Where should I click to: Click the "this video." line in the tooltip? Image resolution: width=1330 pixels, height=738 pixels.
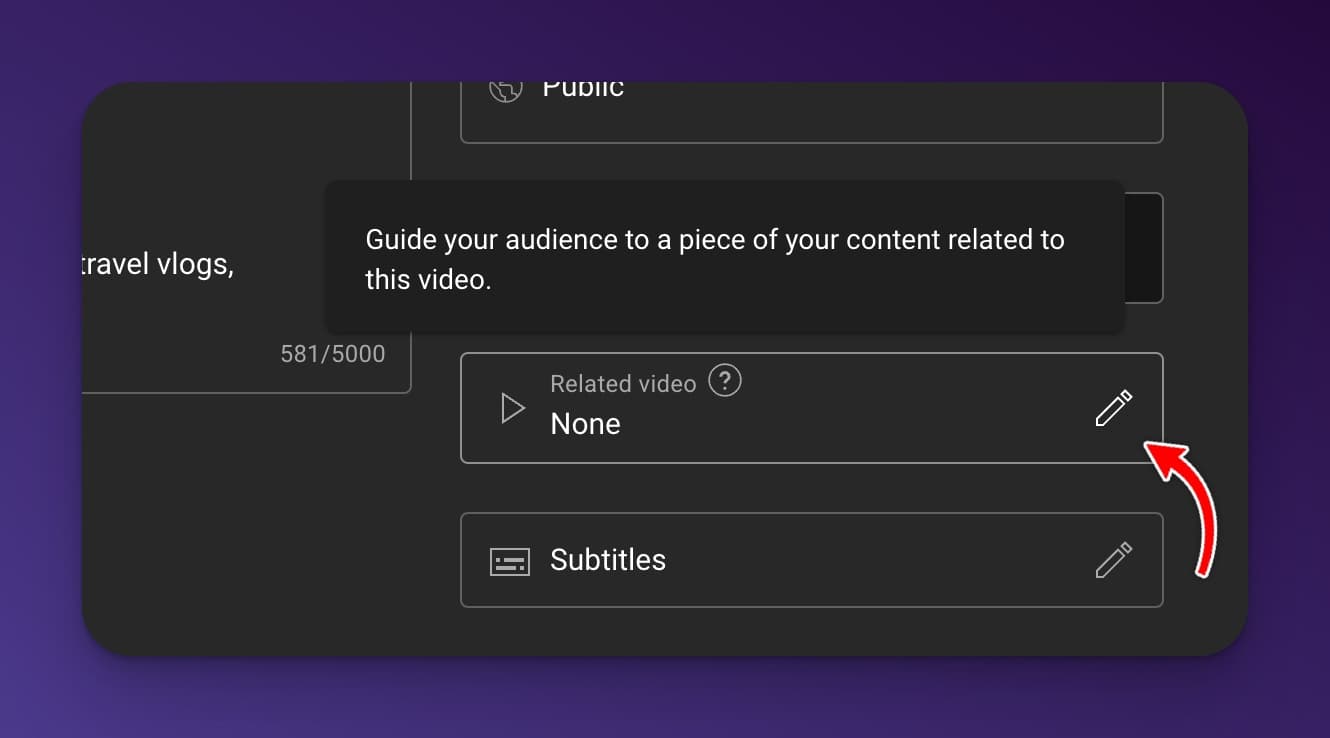[428, 280]
